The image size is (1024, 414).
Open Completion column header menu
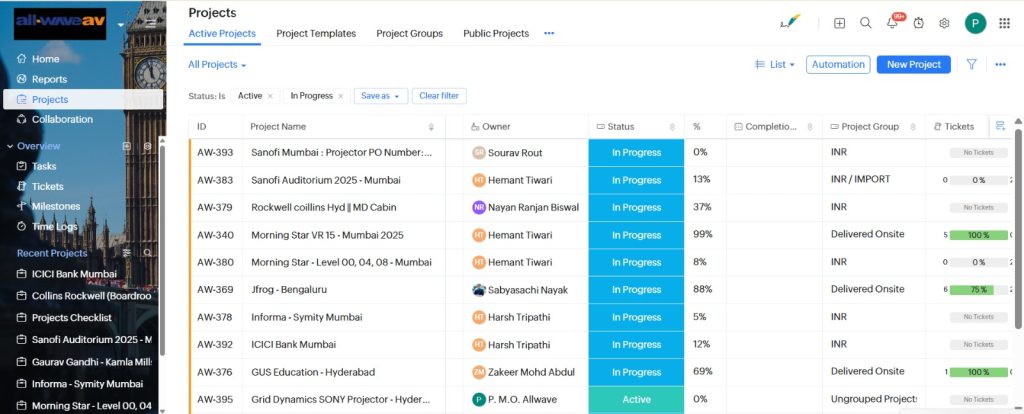pos(810,127)
